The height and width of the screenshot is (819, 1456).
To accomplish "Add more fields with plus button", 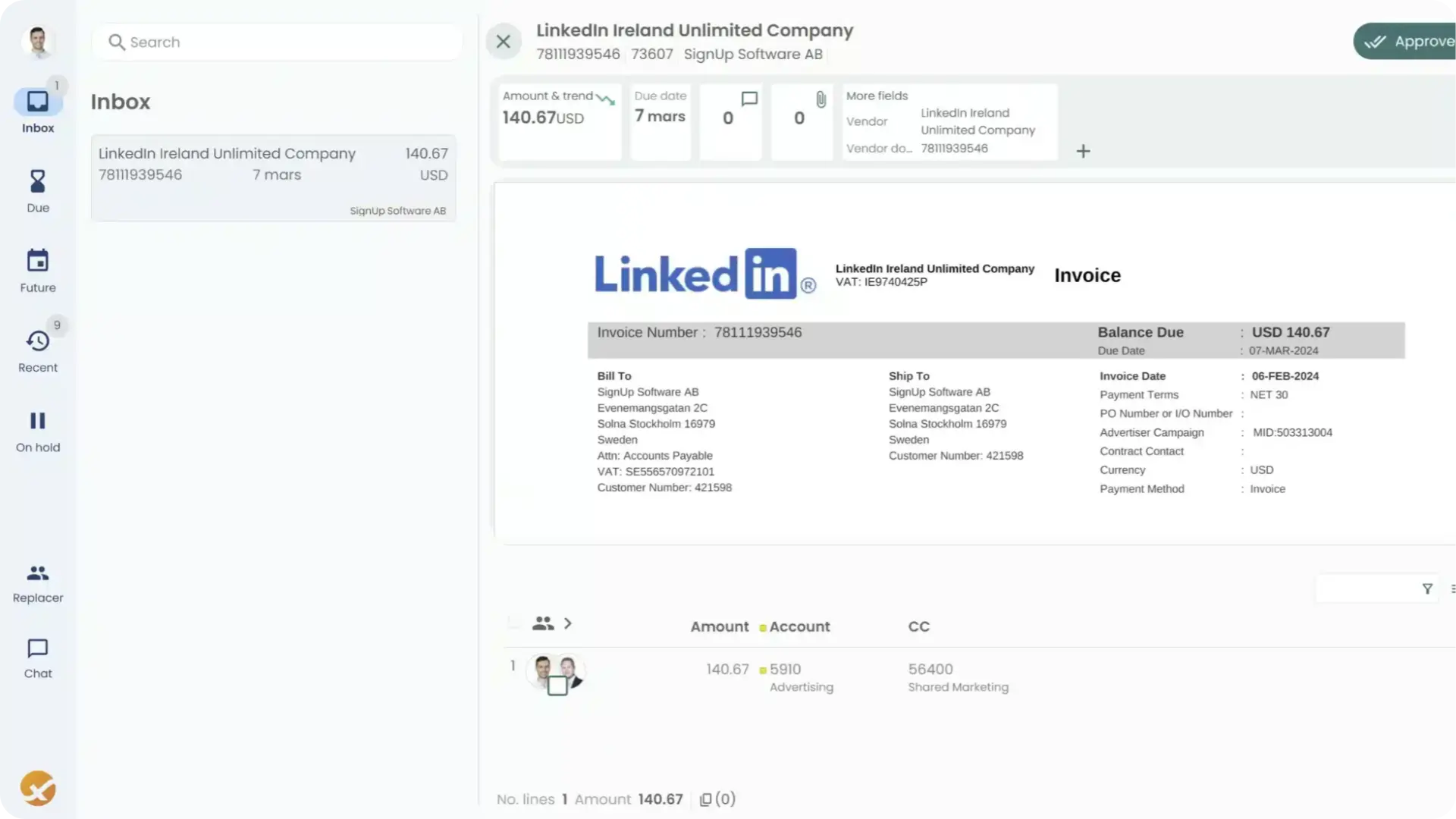I will click(x=1083, y=151).
